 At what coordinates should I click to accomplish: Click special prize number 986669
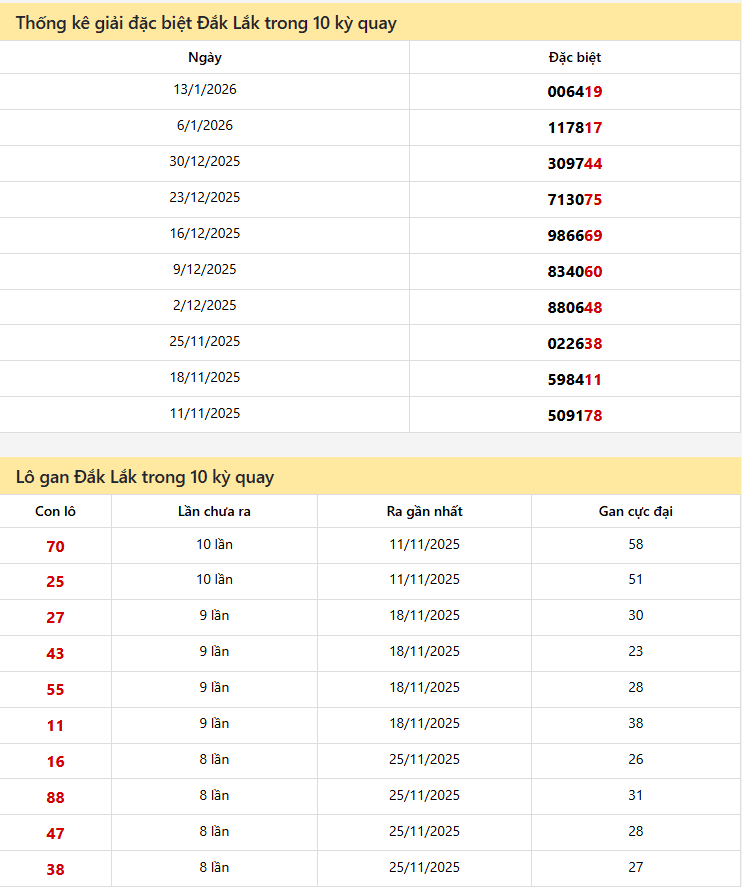[x=574, y=236]
